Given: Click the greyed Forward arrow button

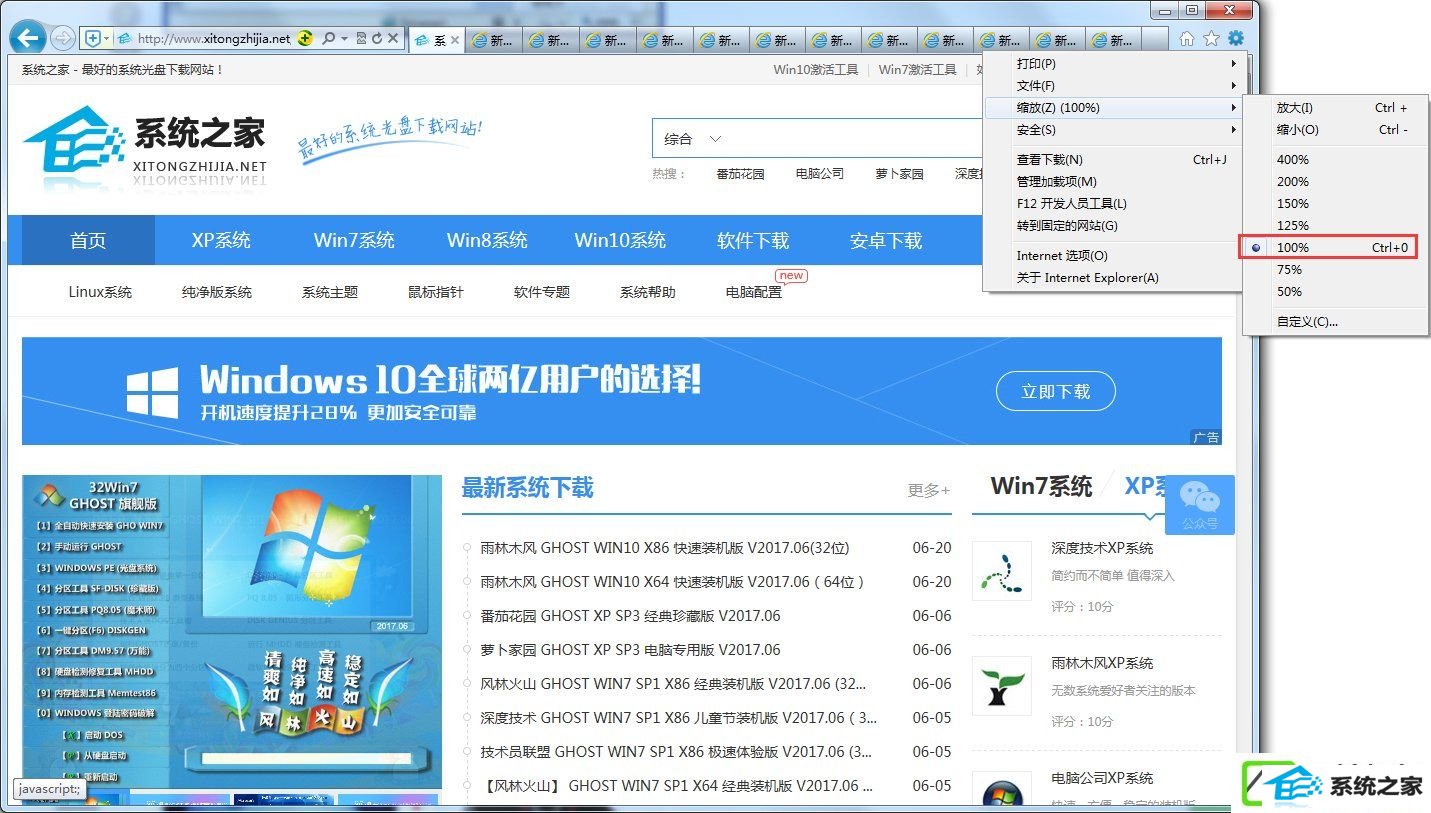Looking at the screenshot, I should 63,39.
